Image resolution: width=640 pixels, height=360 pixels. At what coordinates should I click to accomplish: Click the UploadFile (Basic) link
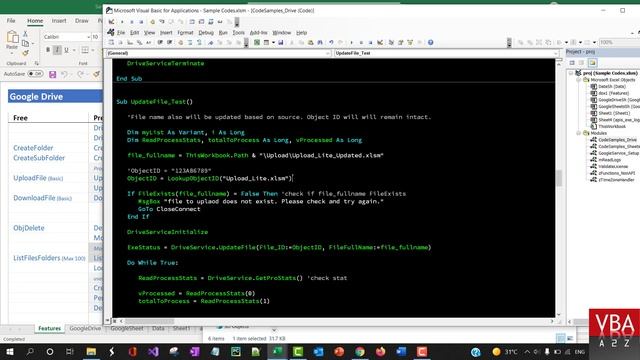pos(38,178)
